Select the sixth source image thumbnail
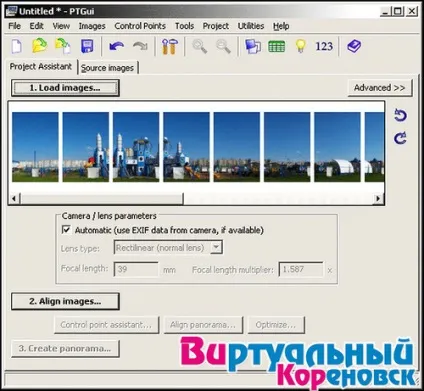This screenshot has height=391, width=424. (287, 147)
